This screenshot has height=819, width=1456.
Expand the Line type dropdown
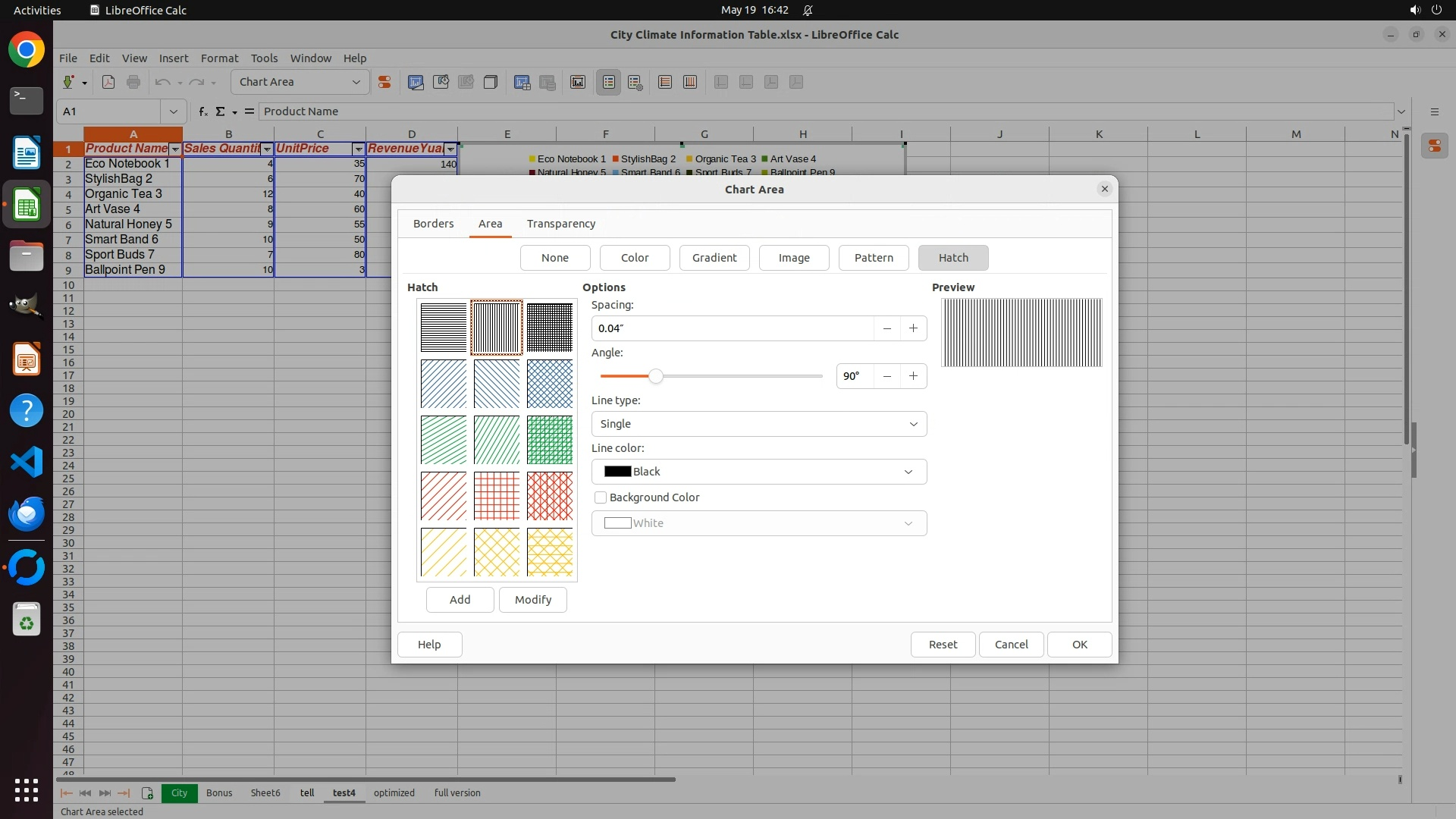click(x=758, y=424)
